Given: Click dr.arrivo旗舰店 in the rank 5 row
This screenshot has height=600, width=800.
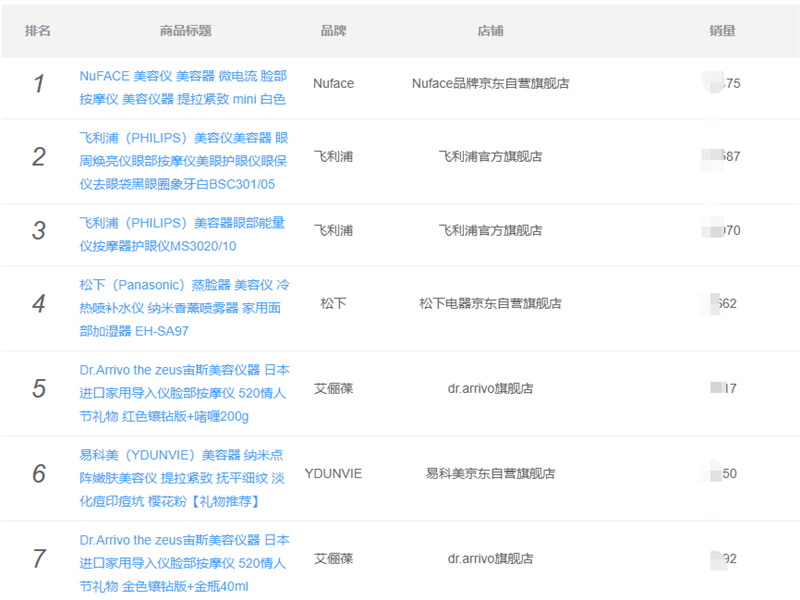Looking at the screenshot, I should 490,389.
